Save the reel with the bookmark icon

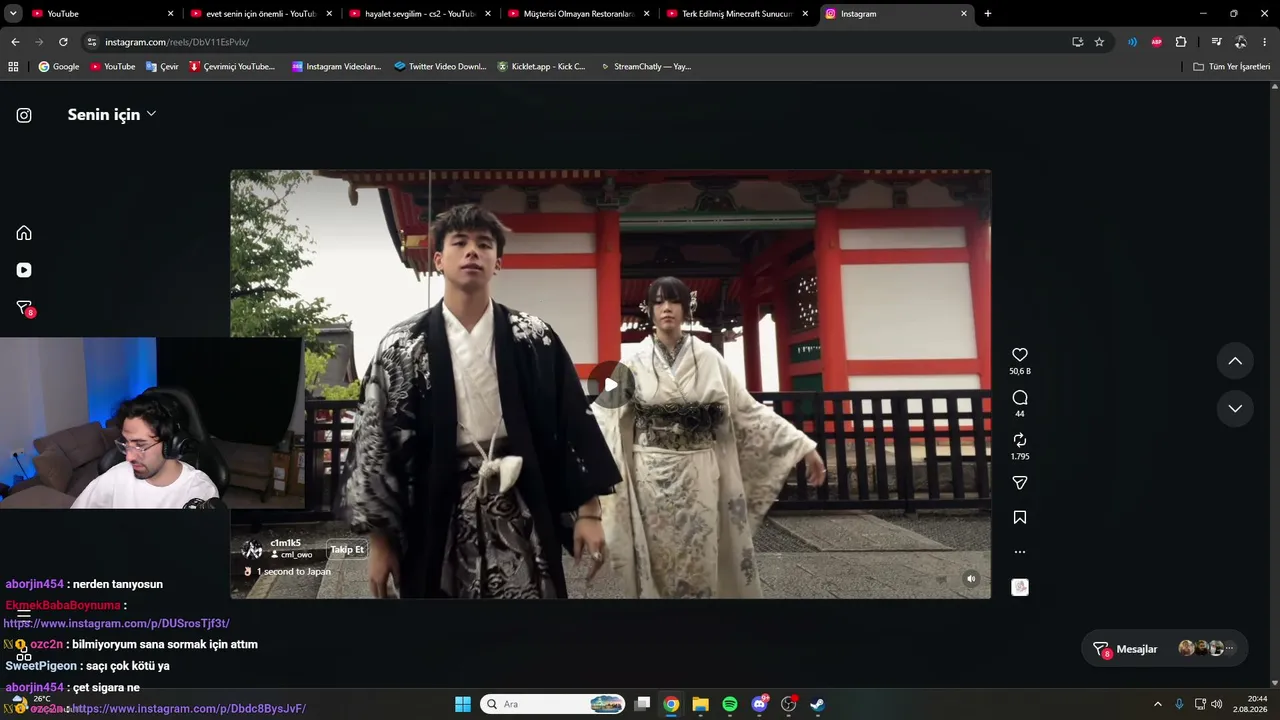(x=1020, y=517)
